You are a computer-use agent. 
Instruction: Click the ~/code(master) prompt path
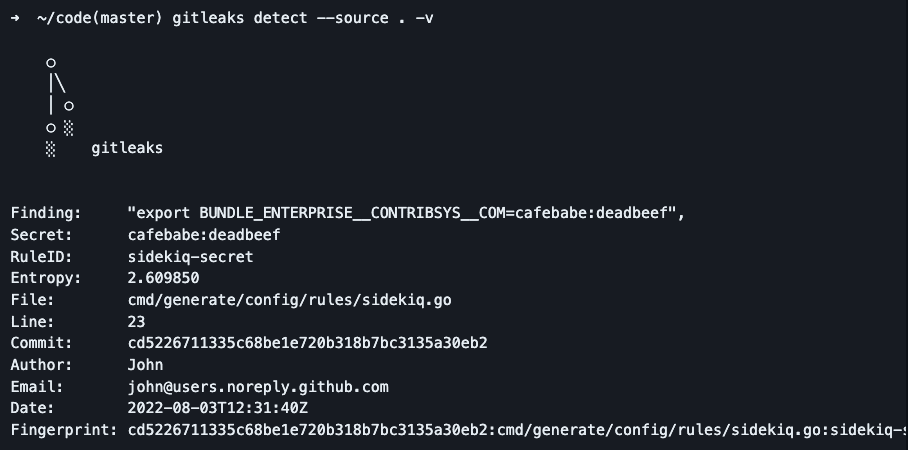tap(88, 19)
